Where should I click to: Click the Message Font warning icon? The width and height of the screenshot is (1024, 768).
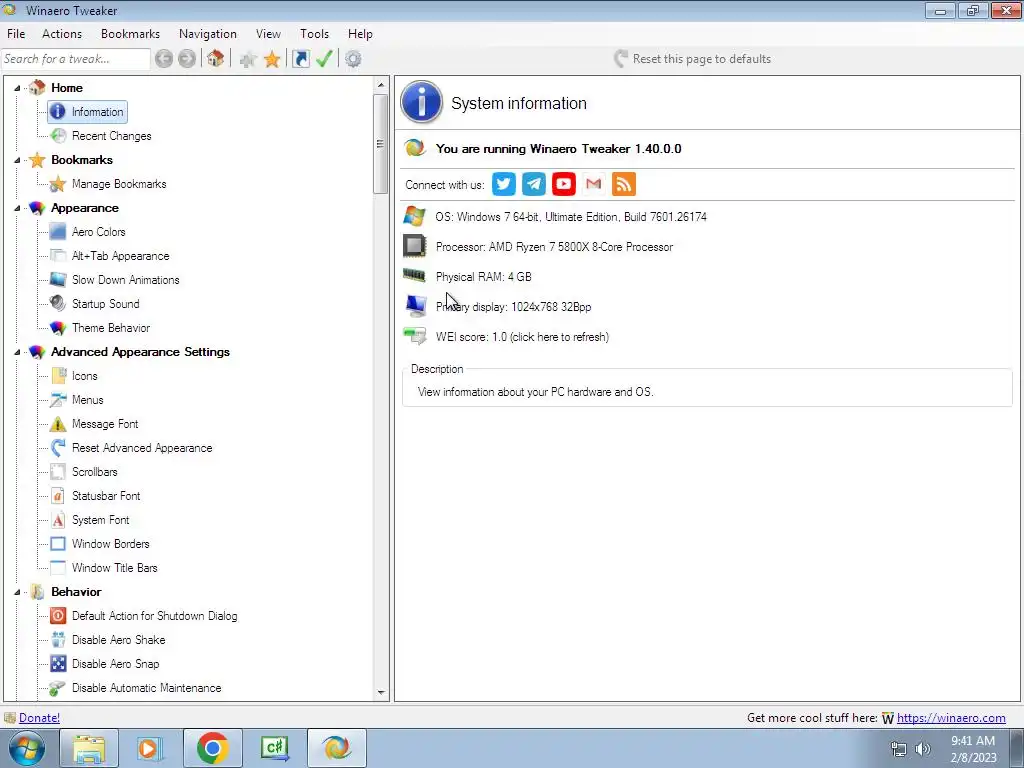[x=58, y=424]
